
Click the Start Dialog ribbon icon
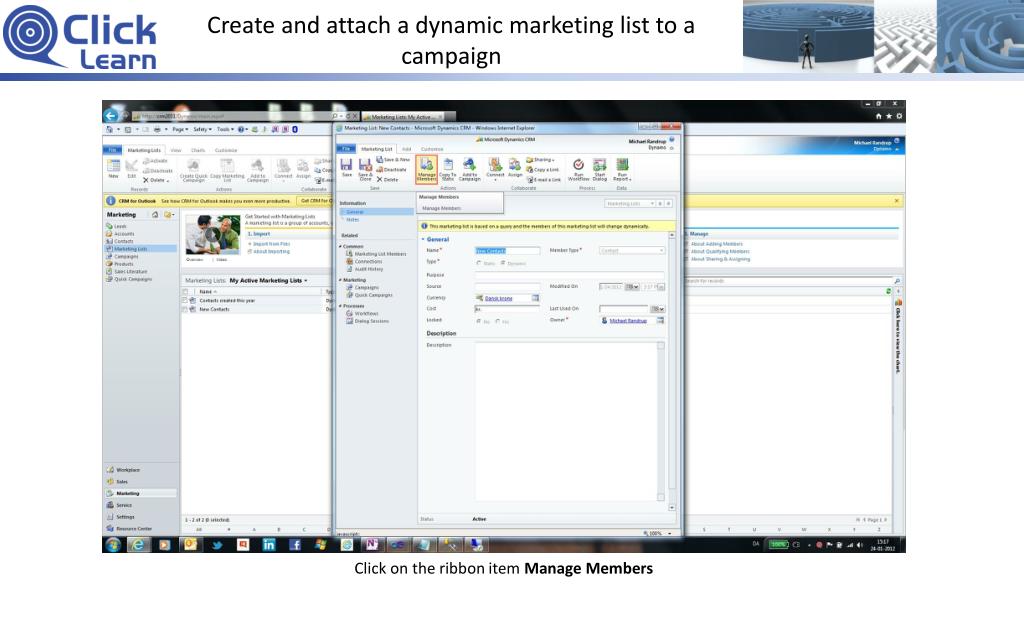(600, 168)
